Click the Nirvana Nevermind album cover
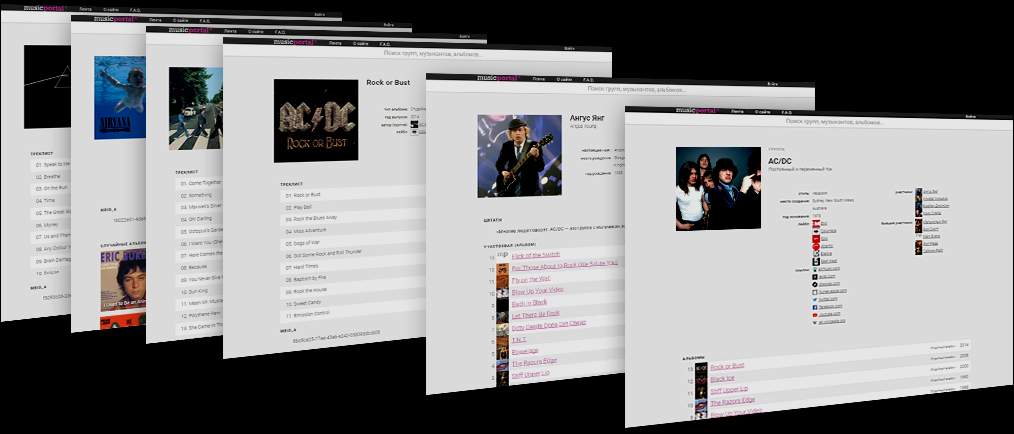 pyautogui.click(x=120, y=97)
